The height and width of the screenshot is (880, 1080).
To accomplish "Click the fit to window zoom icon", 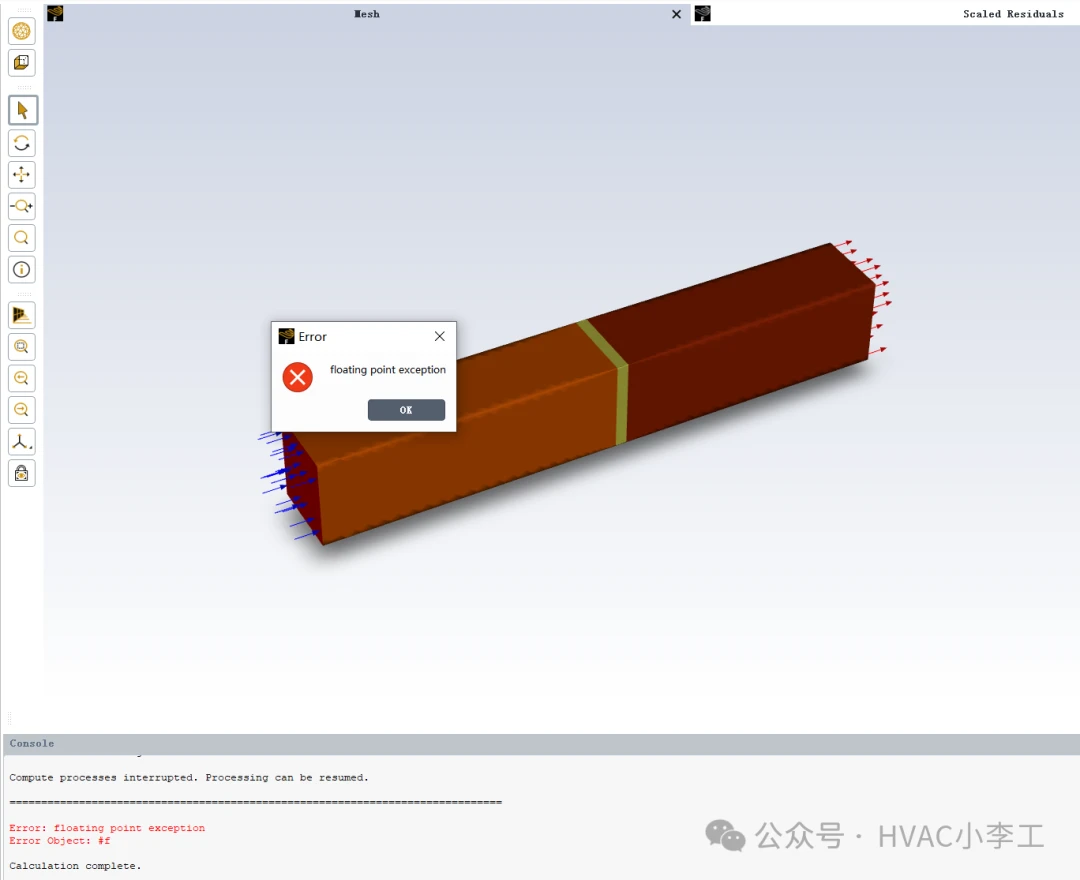I will [x=22, y=346].
